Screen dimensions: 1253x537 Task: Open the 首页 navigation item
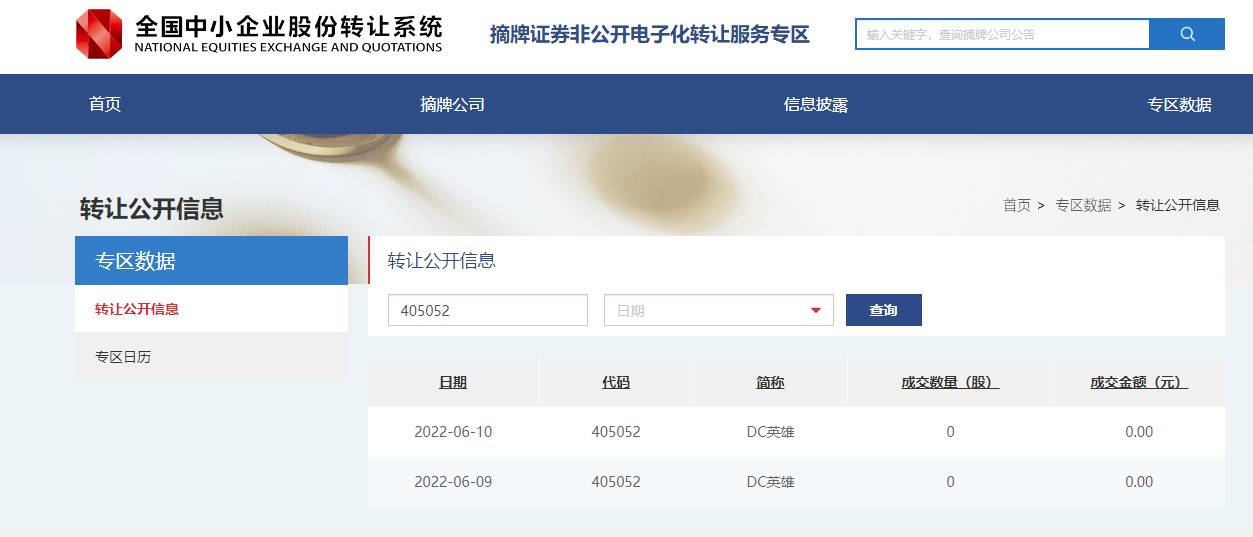[105, 104]
